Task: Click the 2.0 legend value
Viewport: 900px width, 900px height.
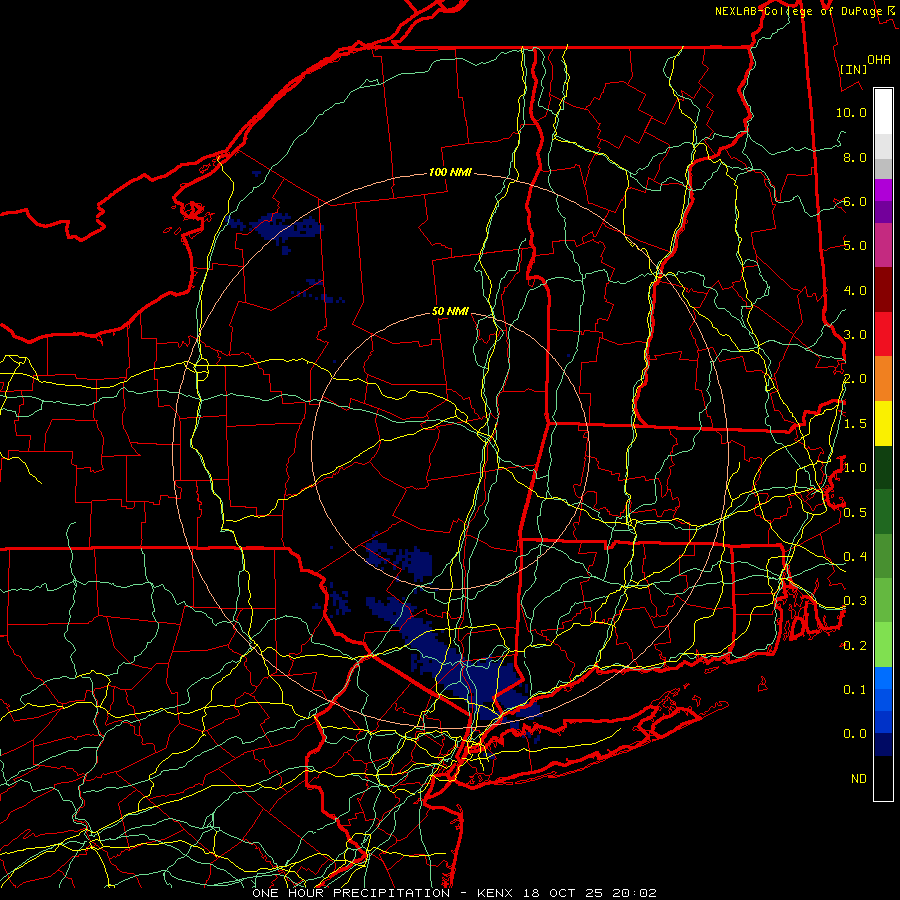Action: click(x=855, y=379)
